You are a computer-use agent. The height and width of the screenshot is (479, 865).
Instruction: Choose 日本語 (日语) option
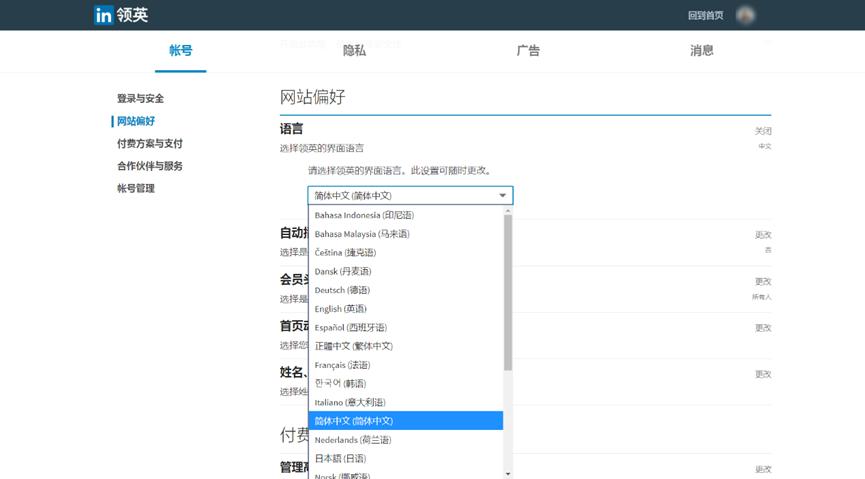[405, 459]
